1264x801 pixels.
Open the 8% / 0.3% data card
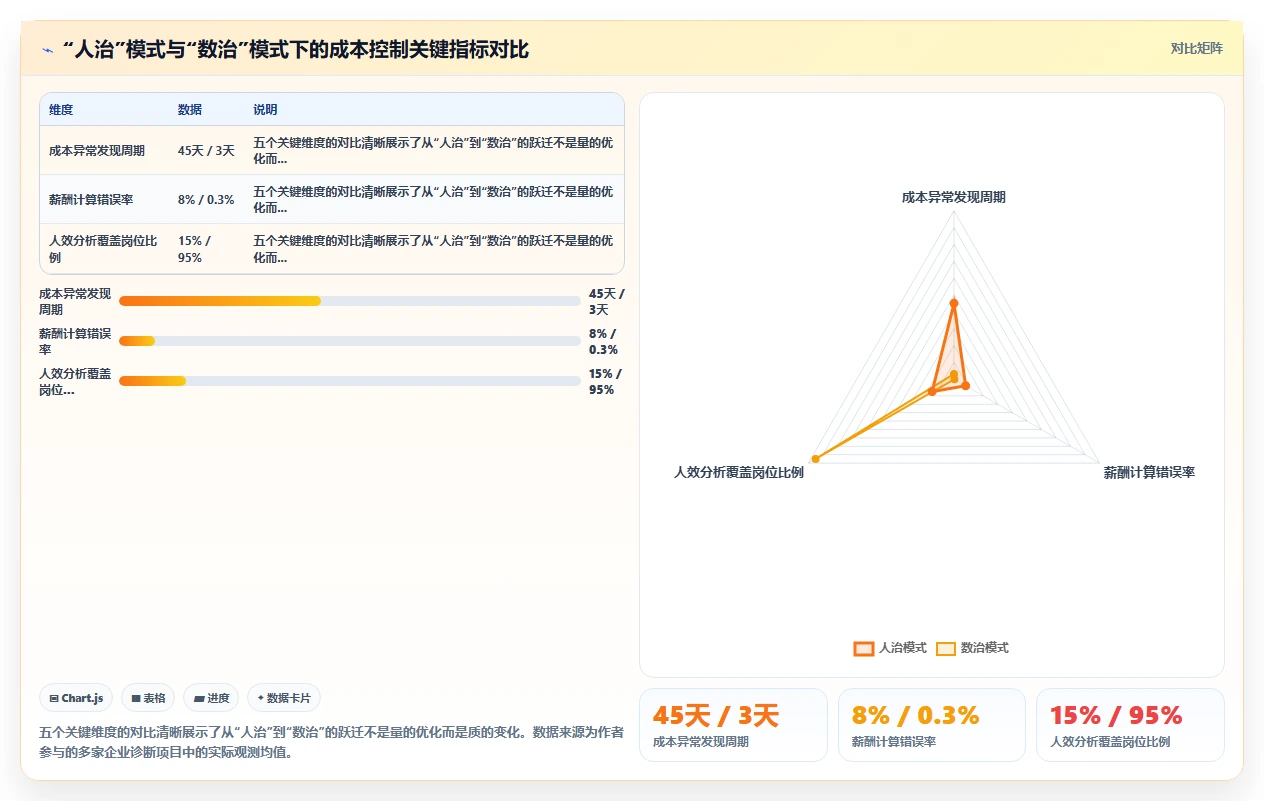(932, 725)
